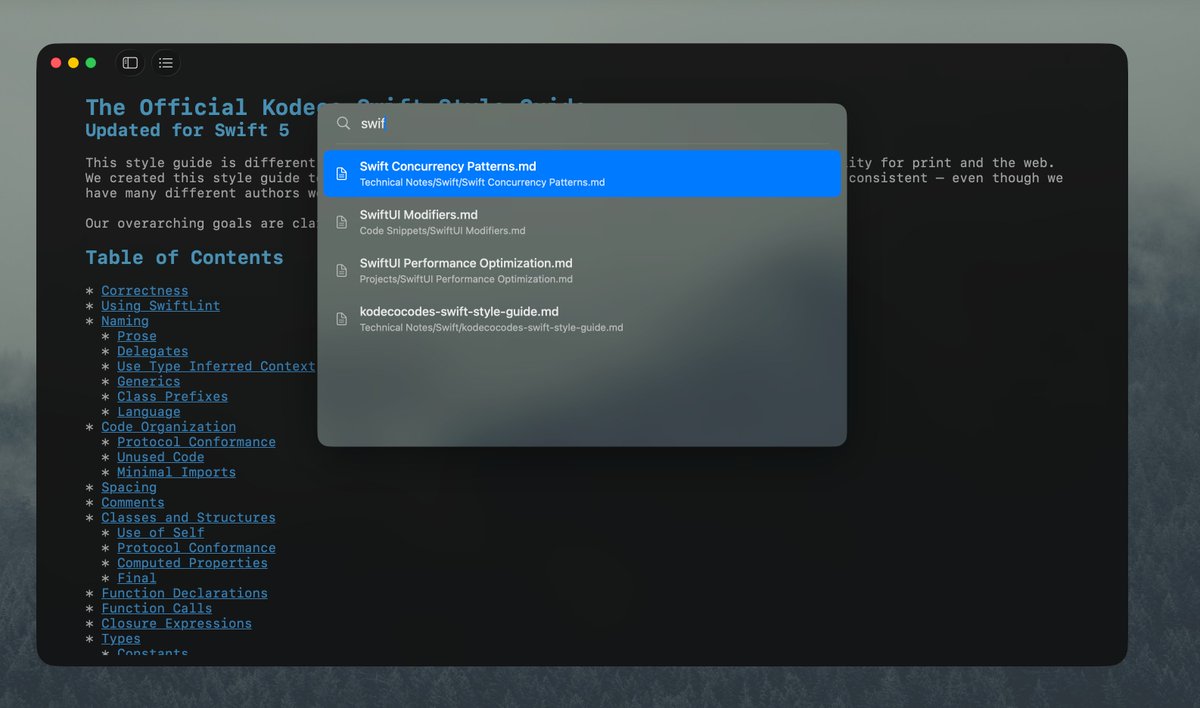Open the Closure Expressions link
The image size is (1200, 708).
(176, 623)
